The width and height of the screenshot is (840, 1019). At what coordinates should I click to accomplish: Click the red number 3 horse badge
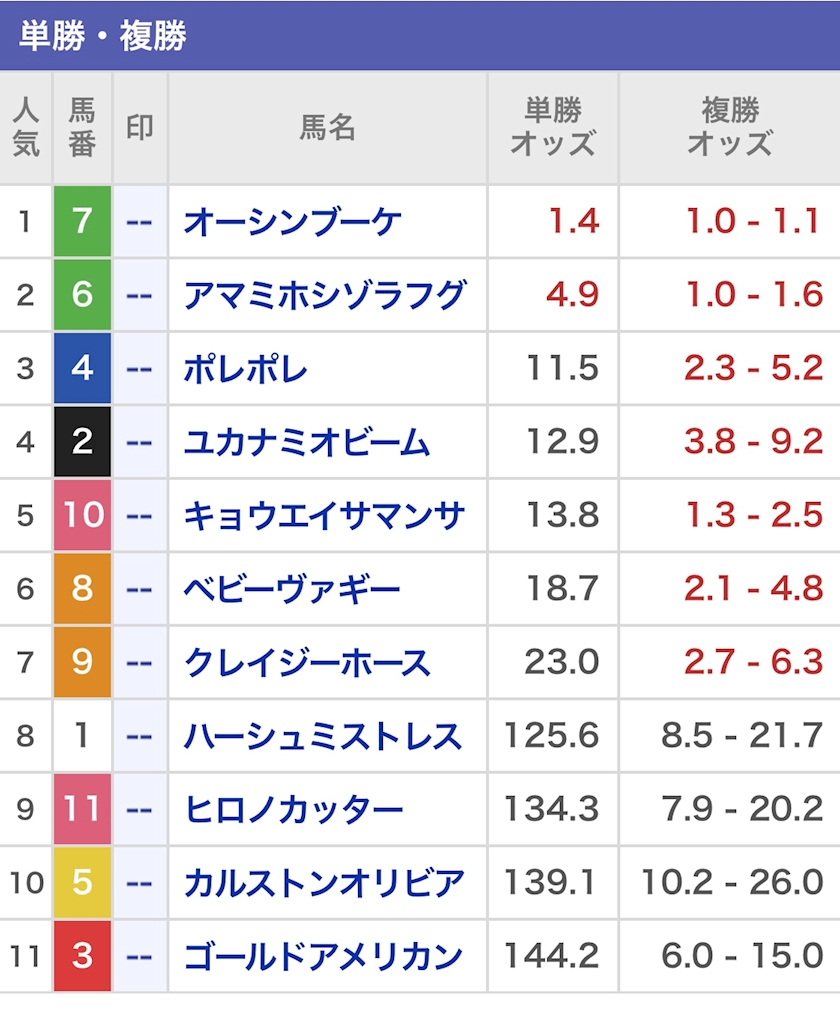point(82,956)
